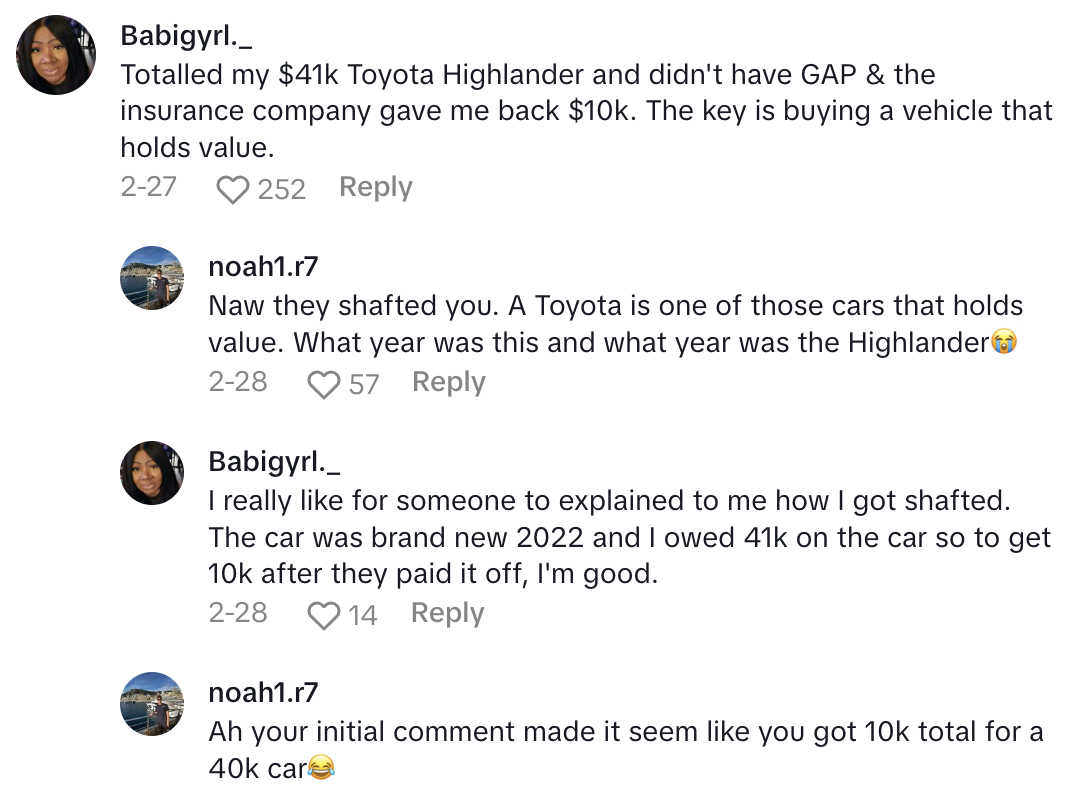The height and width of the screenshot is (794, 1086).
Task: Click the 2-28 date next to 57 likes
Action: tap(237, 382)
